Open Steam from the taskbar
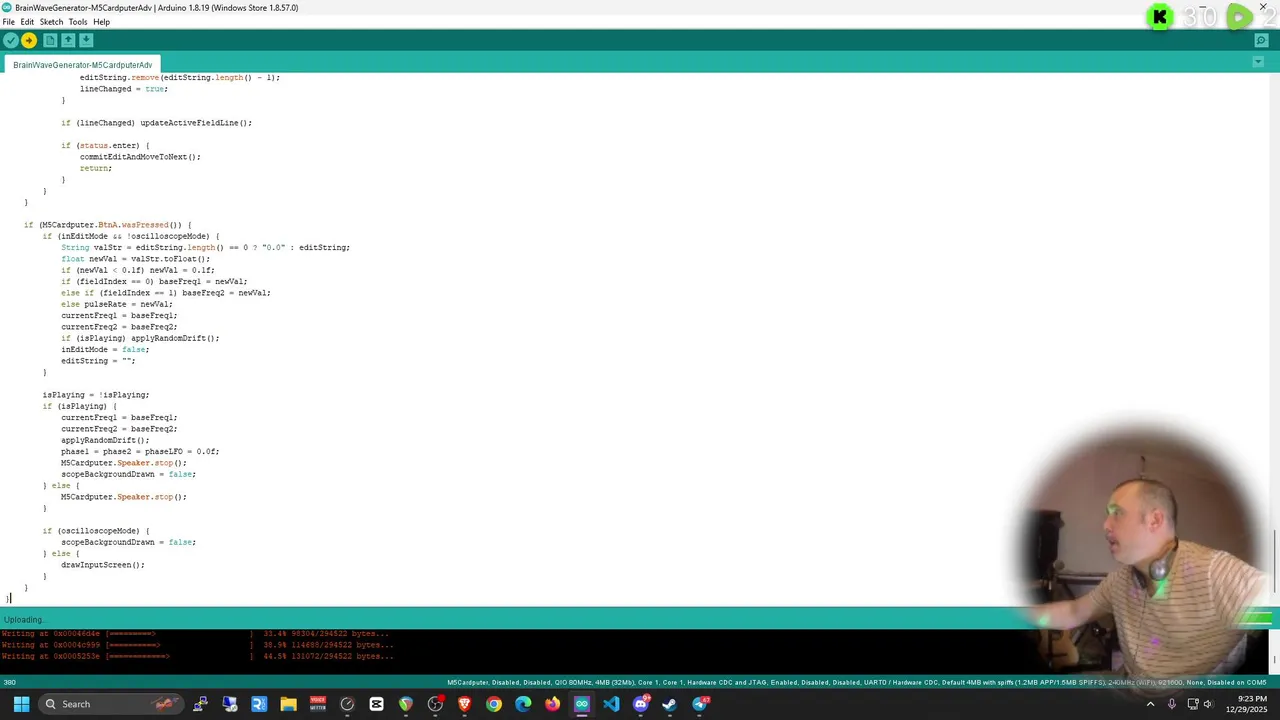The height and width of the screenshot is (720, 1280). point(670,704)
